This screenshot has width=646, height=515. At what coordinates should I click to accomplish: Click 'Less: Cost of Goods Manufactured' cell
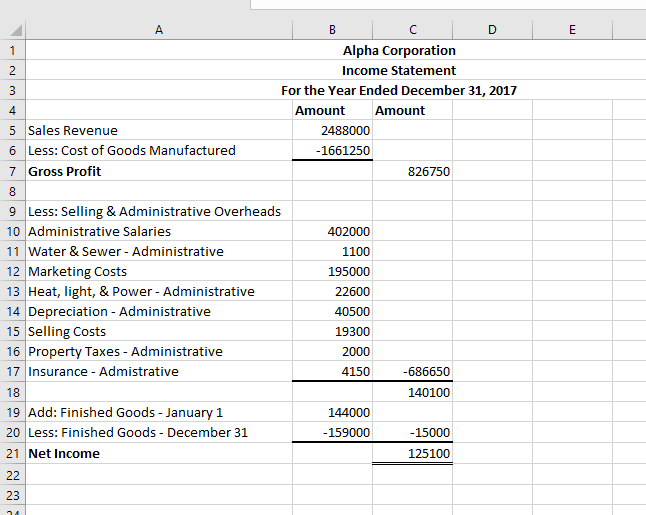click(159, 150)
